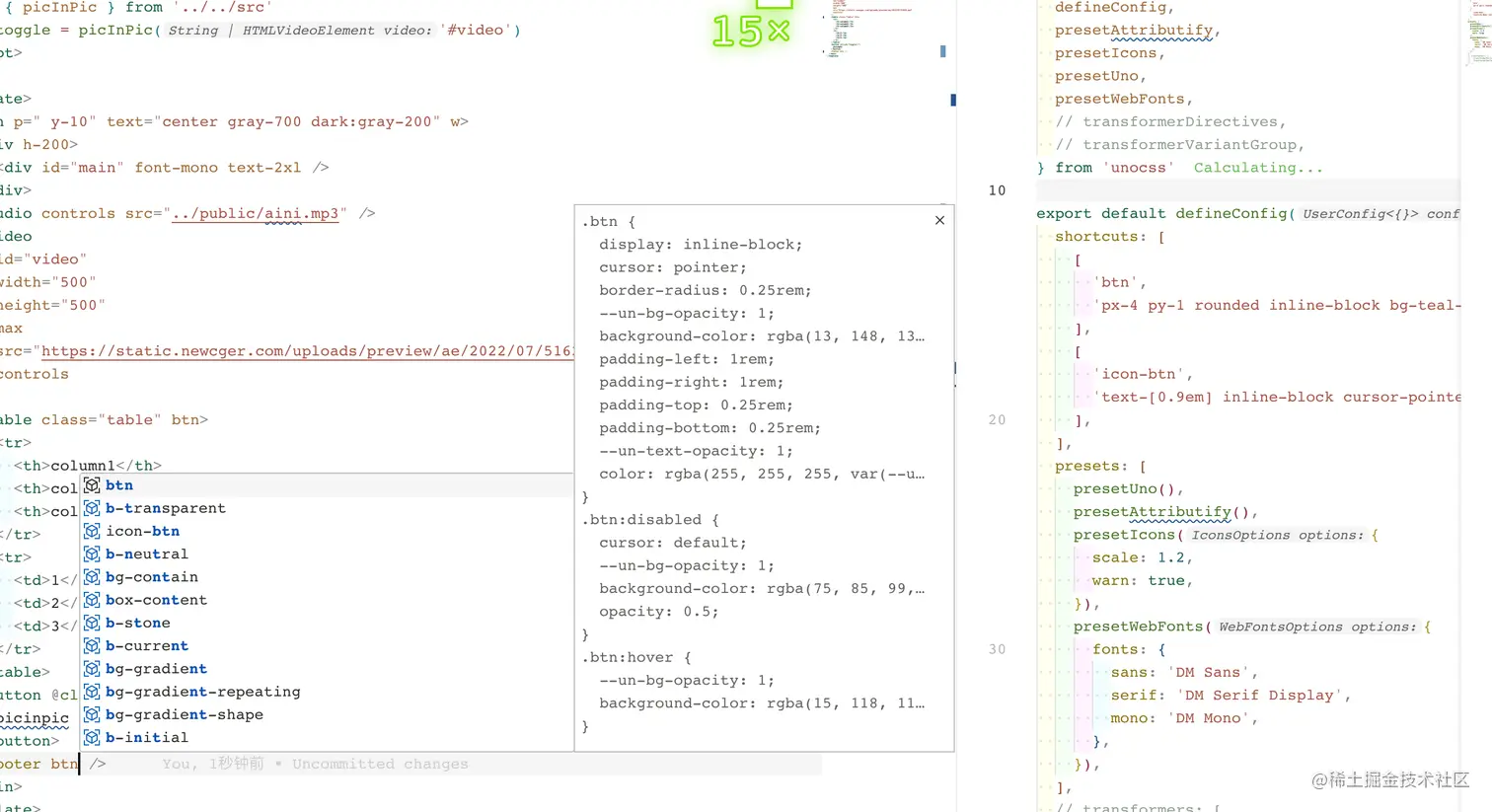Image resolution: width=1492 pixels, height=812 pixels.
Task: Click line number 30 in the gutter
Action: pos(997,649)
